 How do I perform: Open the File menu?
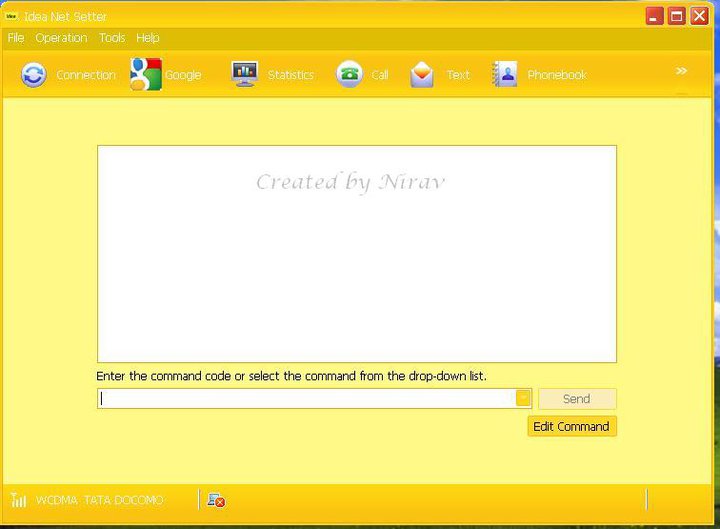click(15, 38)
